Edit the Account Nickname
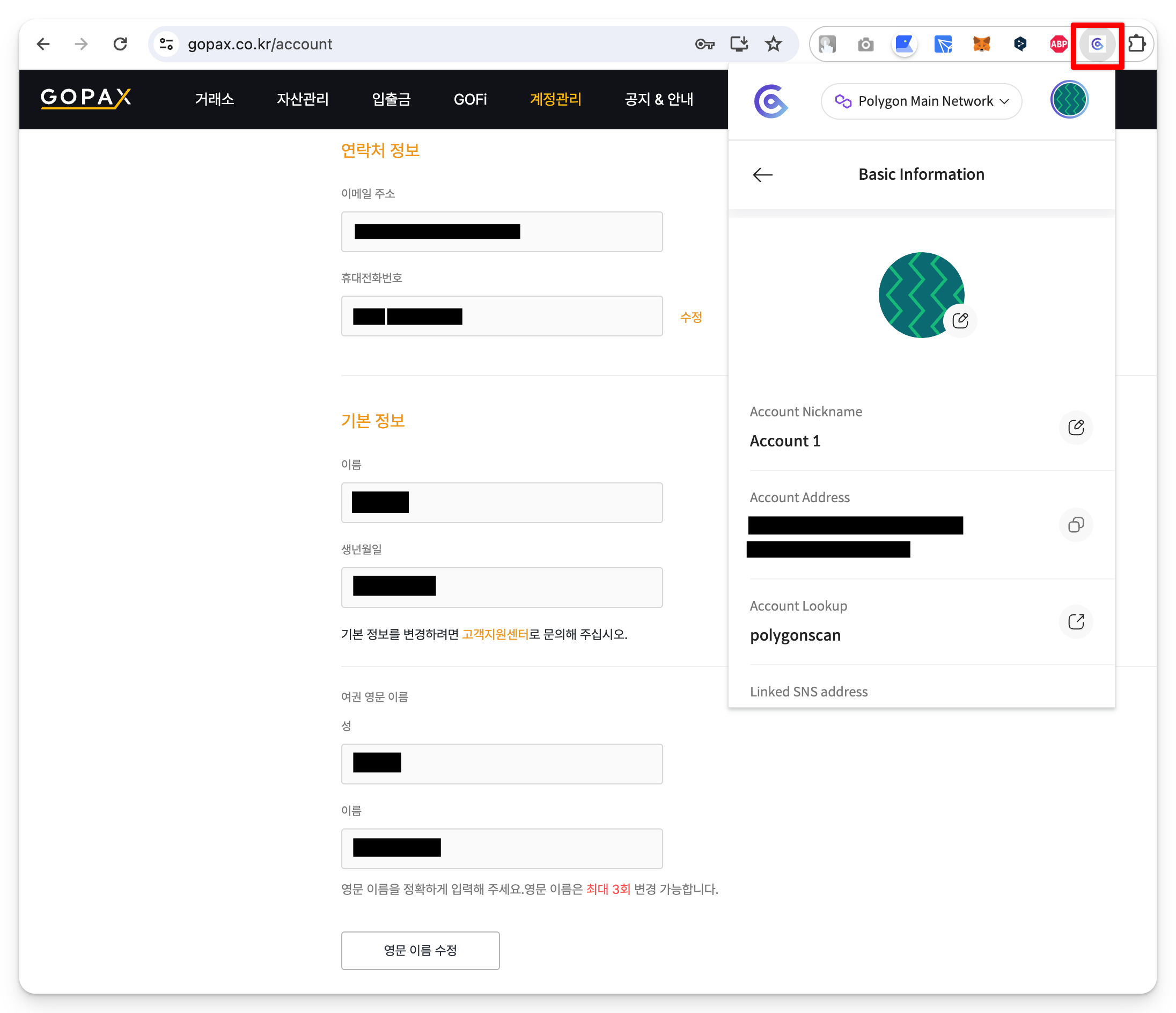This screenshot has width=1176, height=1013. pos(1076,427)
